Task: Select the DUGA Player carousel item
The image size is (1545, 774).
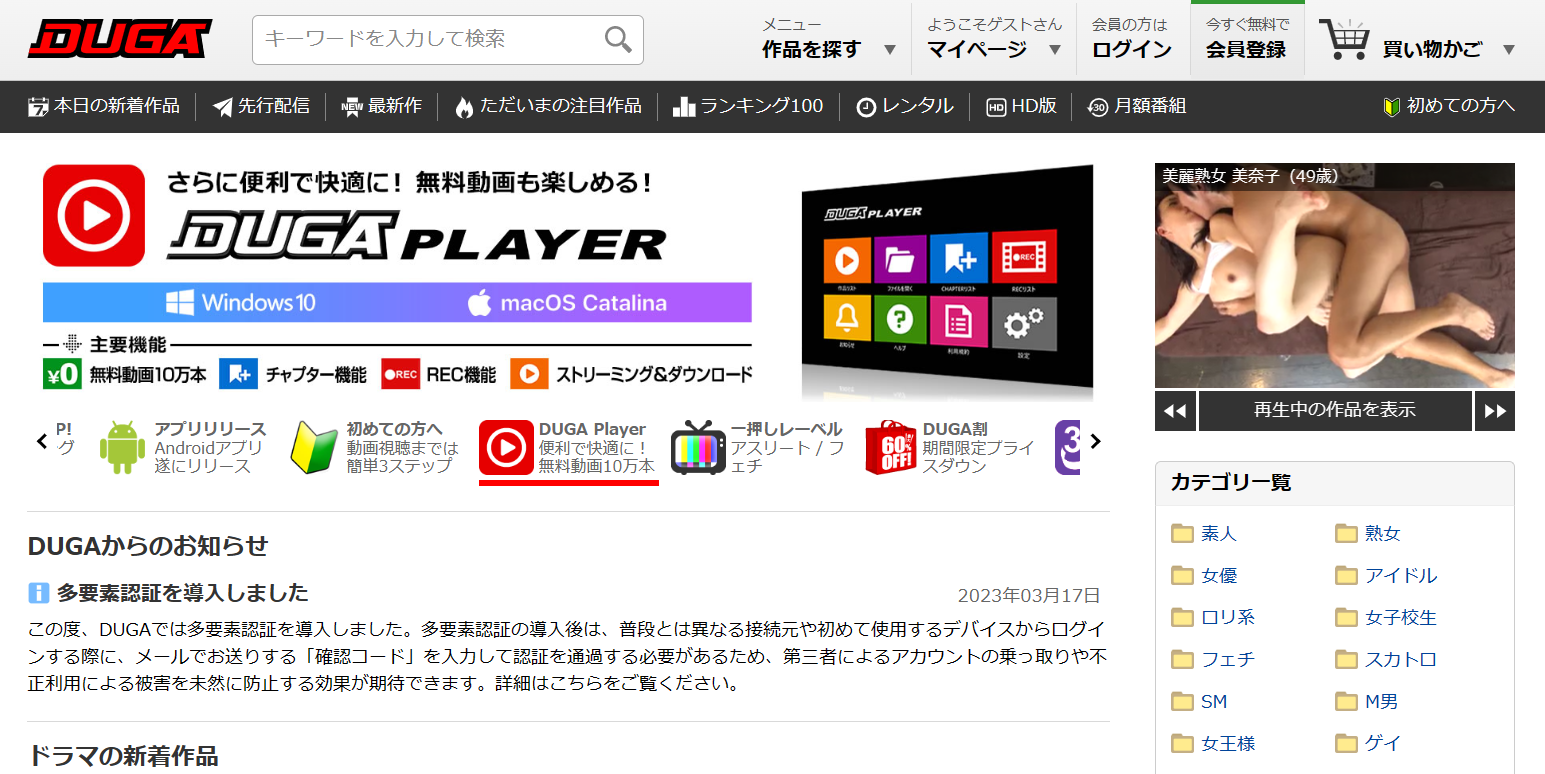Action: click(x=568, y=447)
